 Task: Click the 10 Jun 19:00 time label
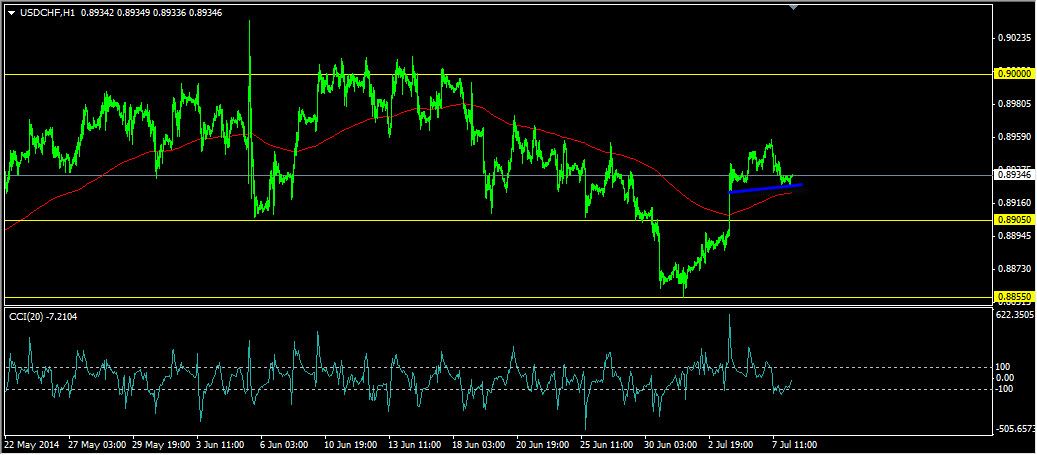pos(351,446)
